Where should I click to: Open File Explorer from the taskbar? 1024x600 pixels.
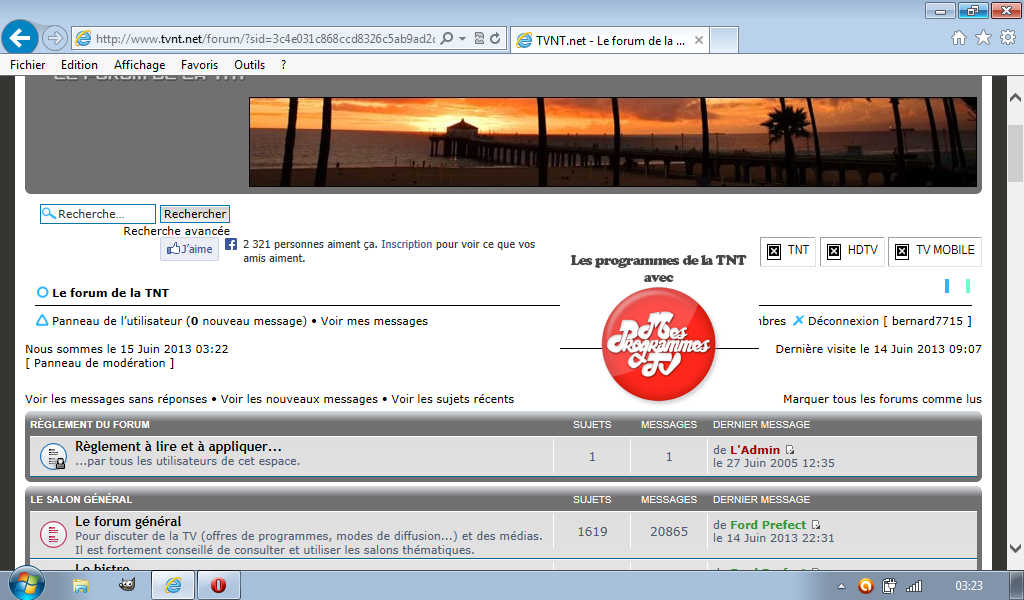tap(80, 585)
